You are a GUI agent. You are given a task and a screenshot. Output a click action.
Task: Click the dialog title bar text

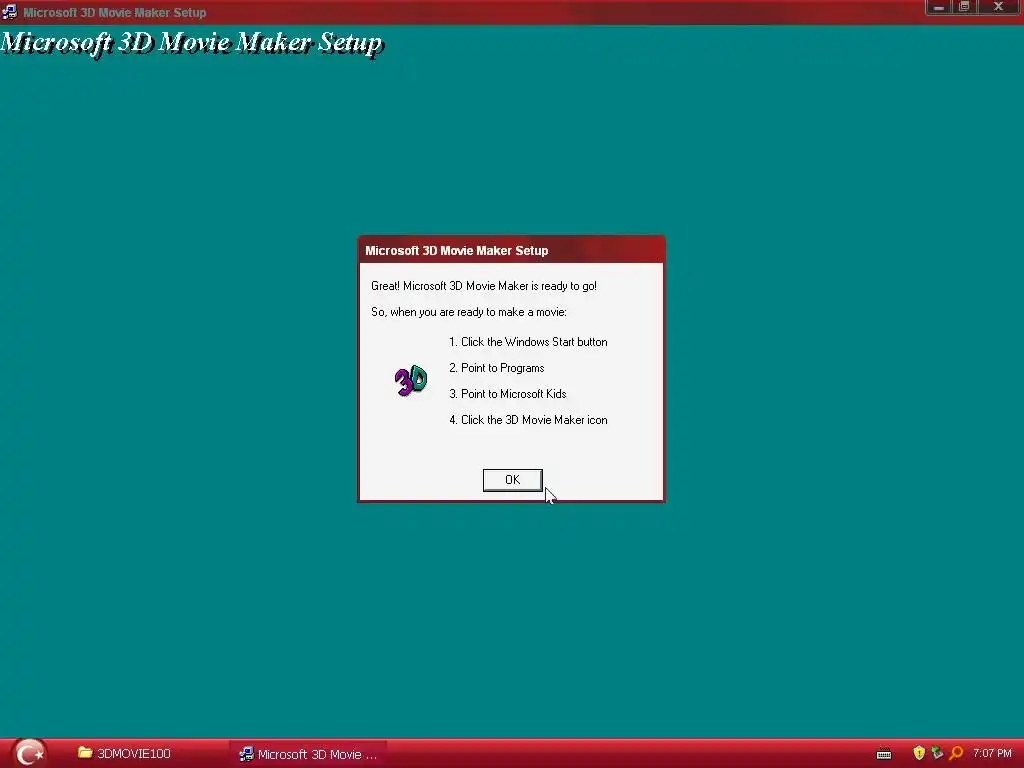456,251
